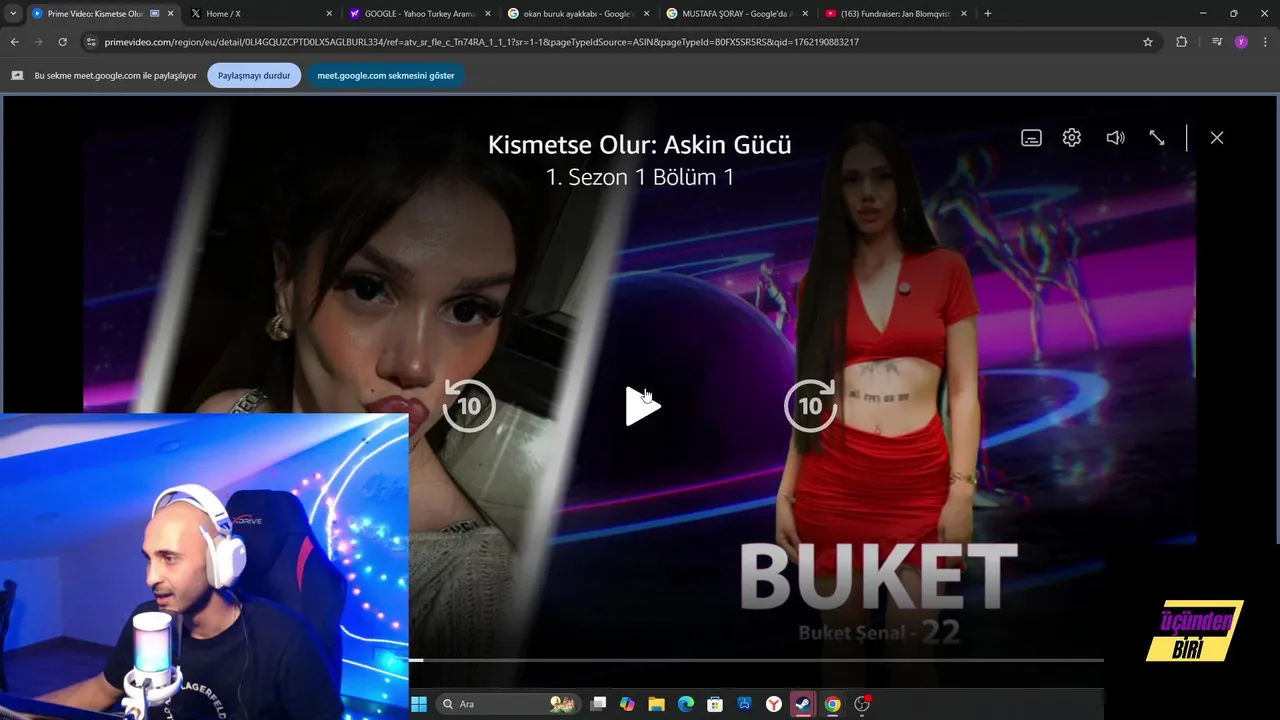This screenshot has width=1280, height=720.
Task: Enter fullscreen with the diagonal arrows icon
Action: click(x=1157, y=138)
